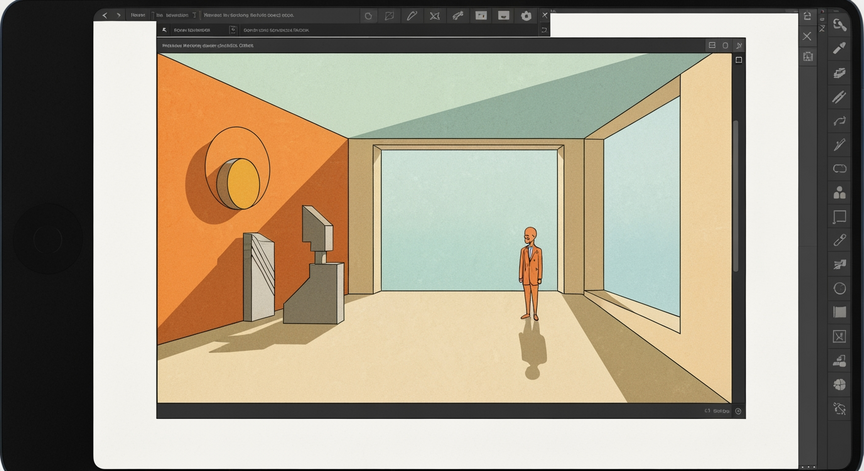This screenshot has width=864, height=471.
Task: Select the stair-step arrow tool in sidebar
Action: (839, 264)
